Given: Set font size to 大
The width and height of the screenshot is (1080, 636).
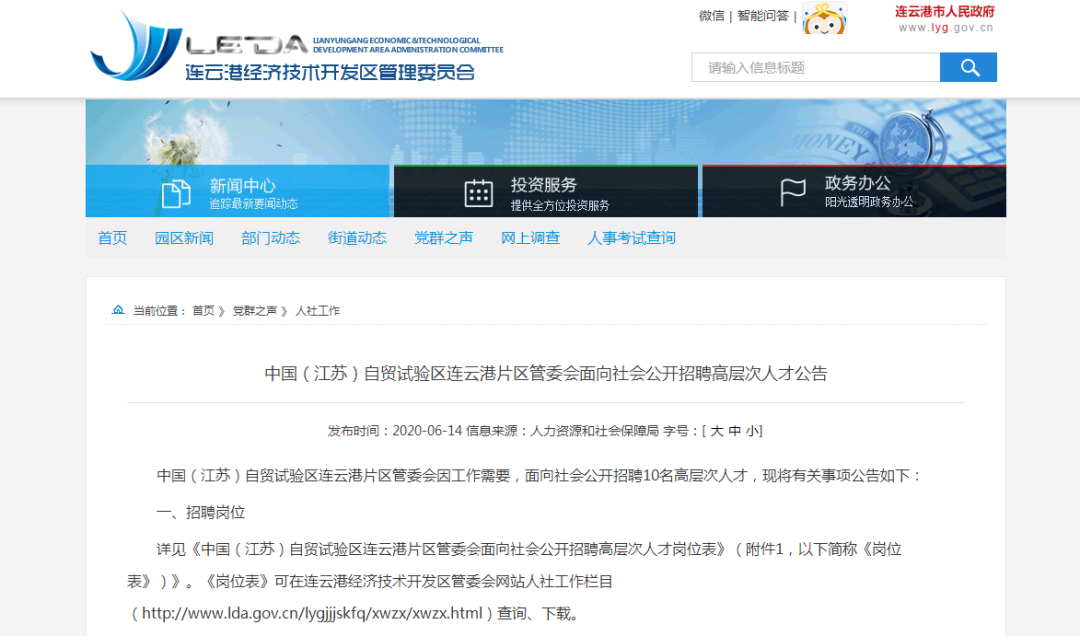Looking at the screenshot, I should pos(717,431).
